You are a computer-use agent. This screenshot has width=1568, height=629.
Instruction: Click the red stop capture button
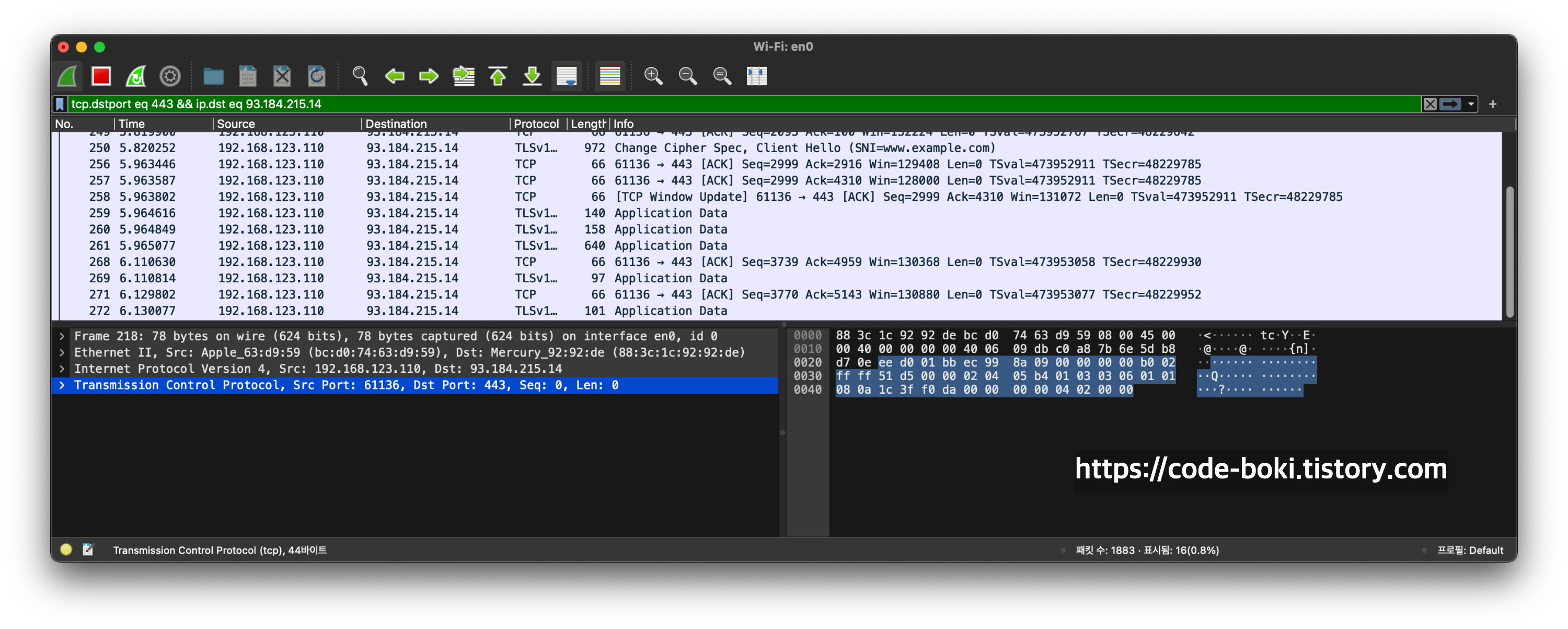[101, 76]
